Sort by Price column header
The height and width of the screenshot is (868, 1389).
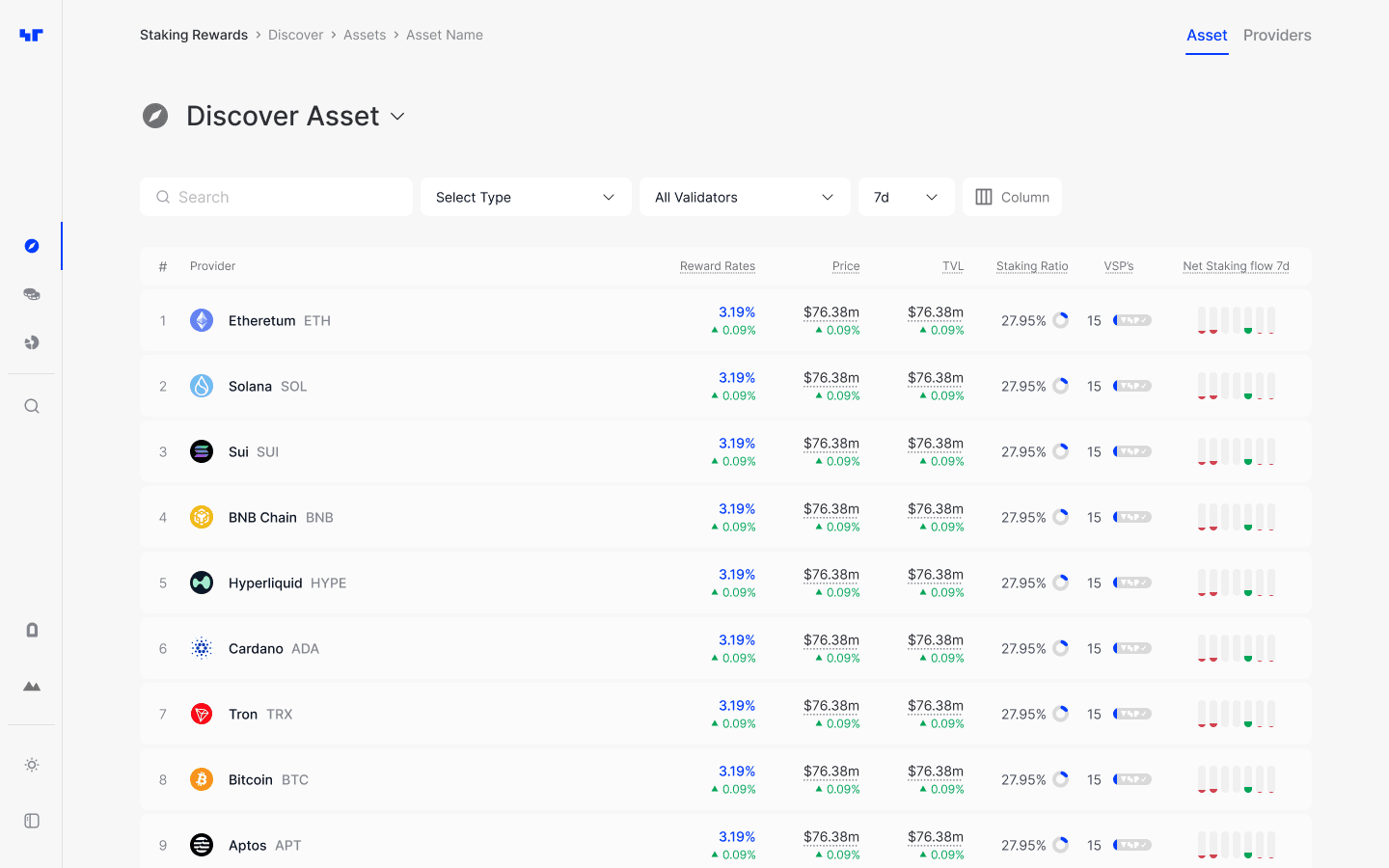tap(846, 266)
